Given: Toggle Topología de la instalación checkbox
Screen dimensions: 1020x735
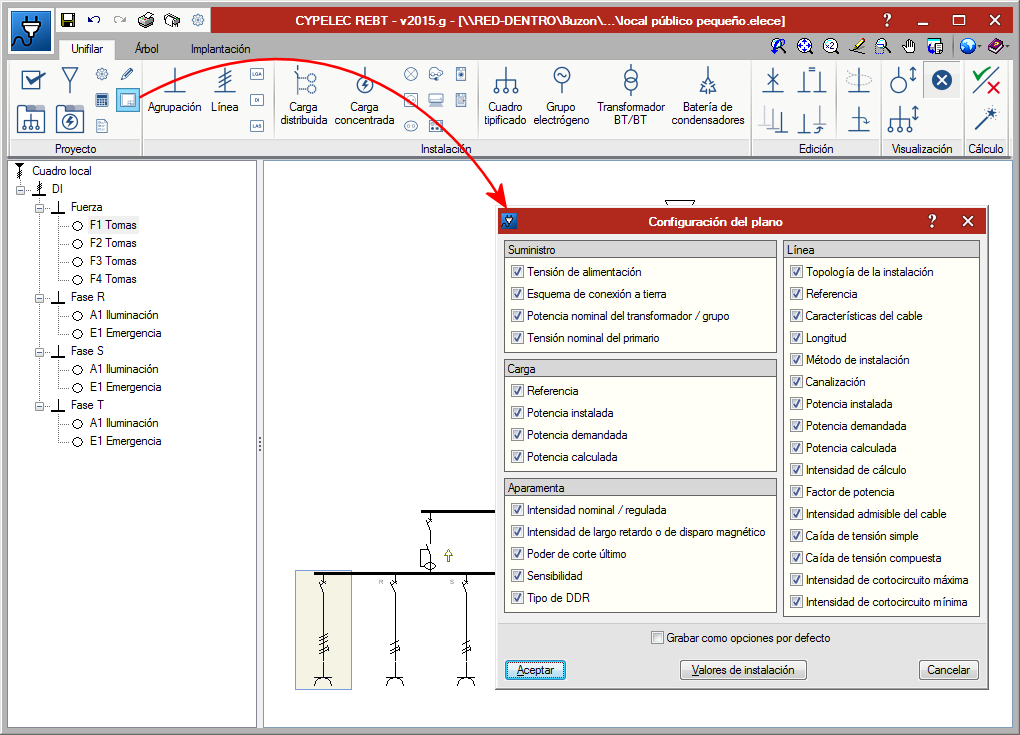Looking at the screenshot, I should click(796, 271).
